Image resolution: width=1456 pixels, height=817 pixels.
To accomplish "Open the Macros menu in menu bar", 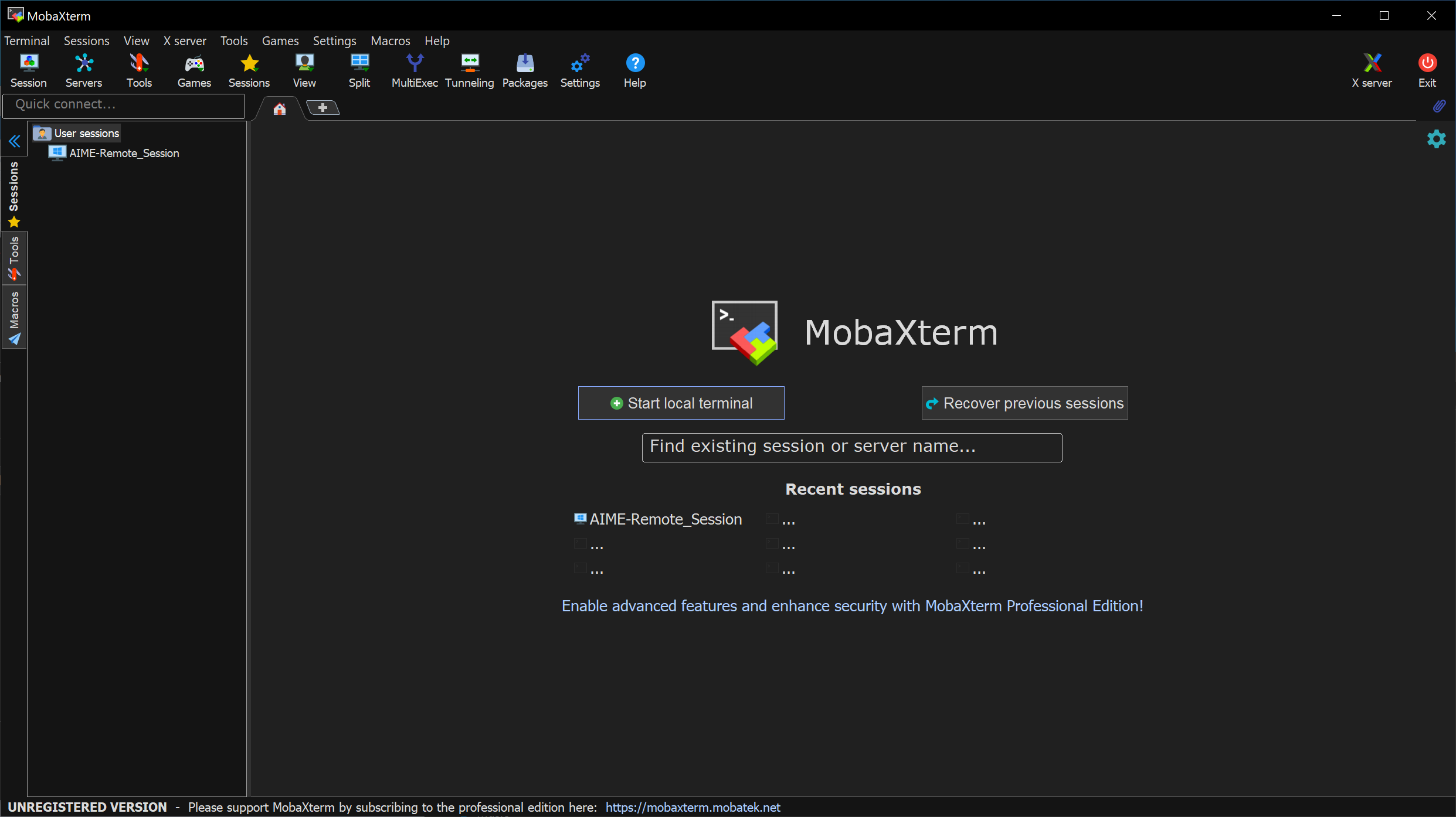I will pyautogui.click(x=391, y=40).
